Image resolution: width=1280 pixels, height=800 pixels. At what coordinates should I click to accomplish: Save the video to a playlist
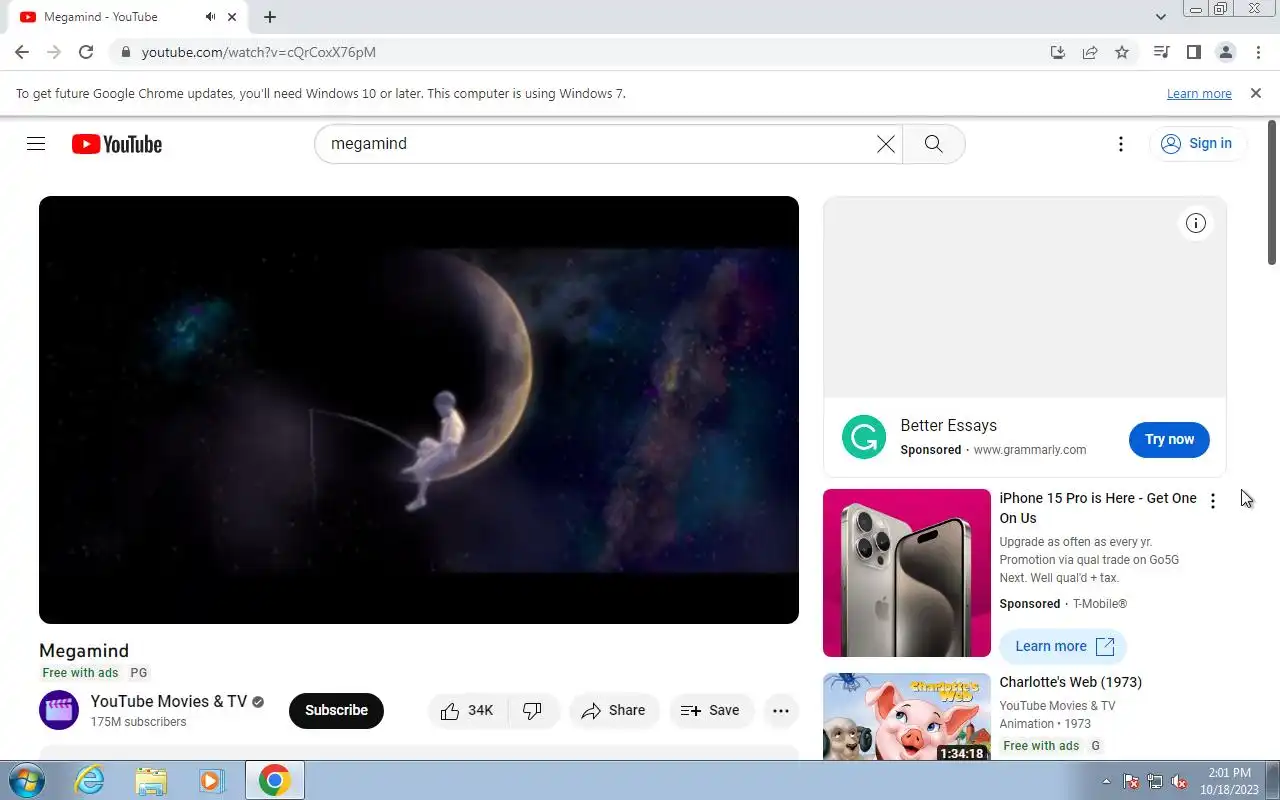tap(711, 711)
